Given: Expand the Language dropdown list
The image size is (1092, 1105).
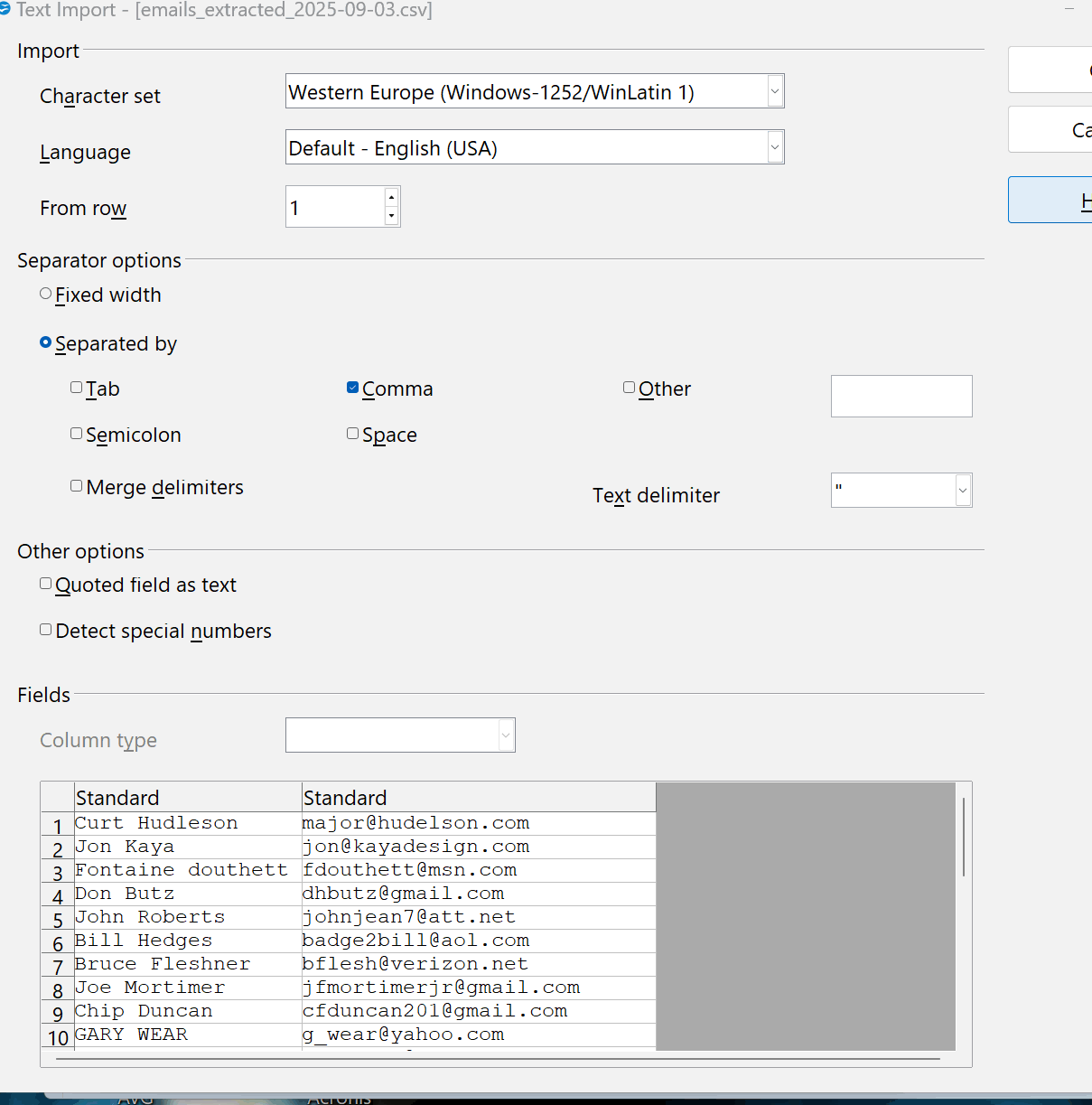Looking at the screenshot, I should 774,147.
